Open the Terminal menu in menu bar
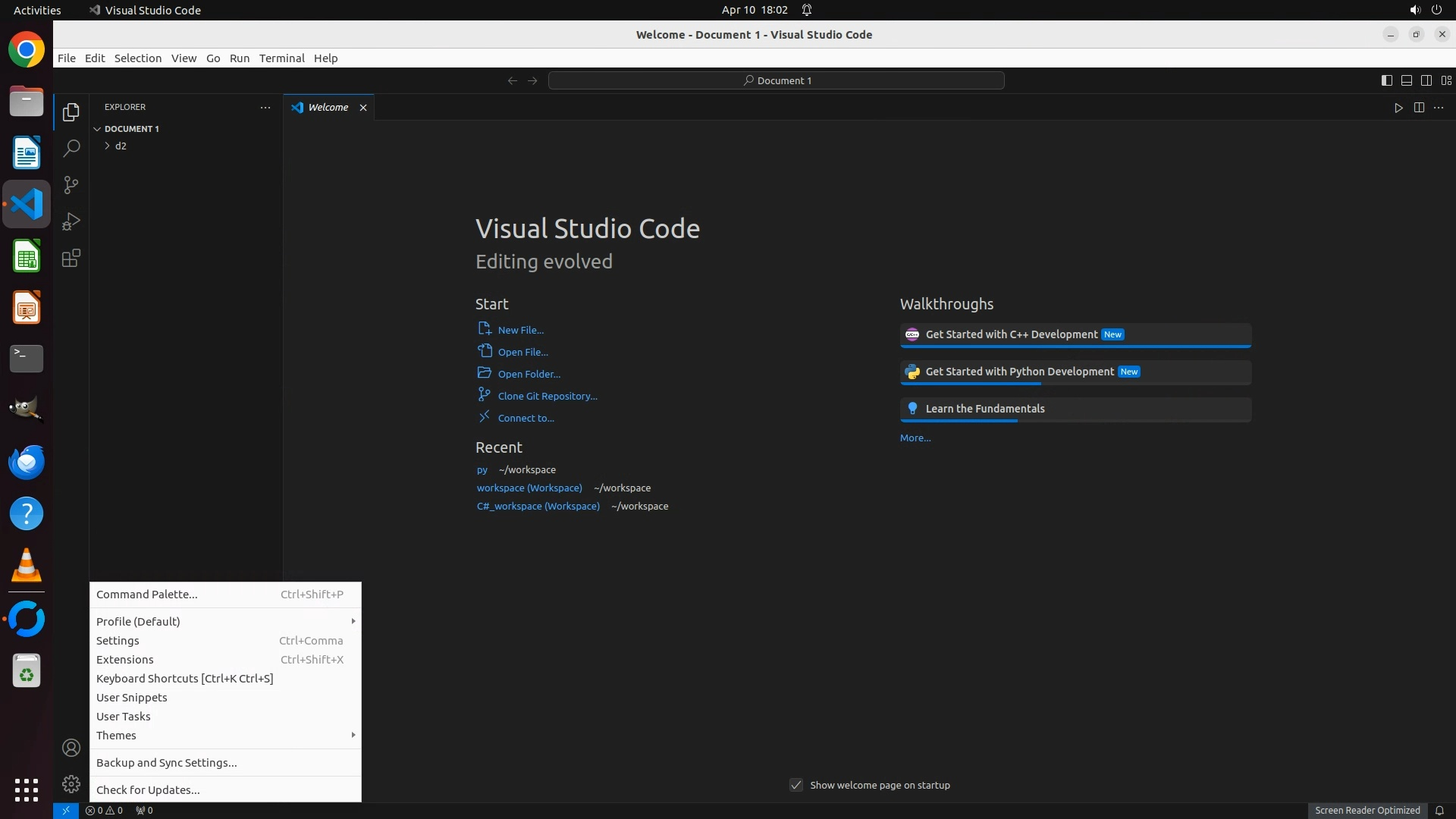The width and height of the screenshot is (1456, 819). tap(281, 58)
